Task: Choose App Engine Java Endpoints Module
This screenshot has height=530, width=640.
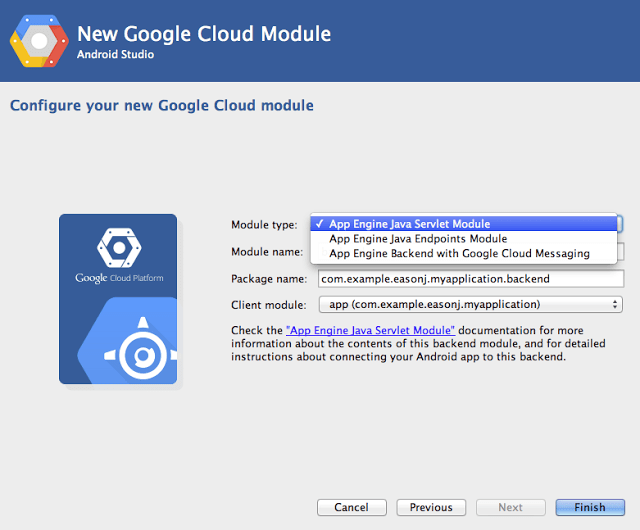Action: pos(464,238)
